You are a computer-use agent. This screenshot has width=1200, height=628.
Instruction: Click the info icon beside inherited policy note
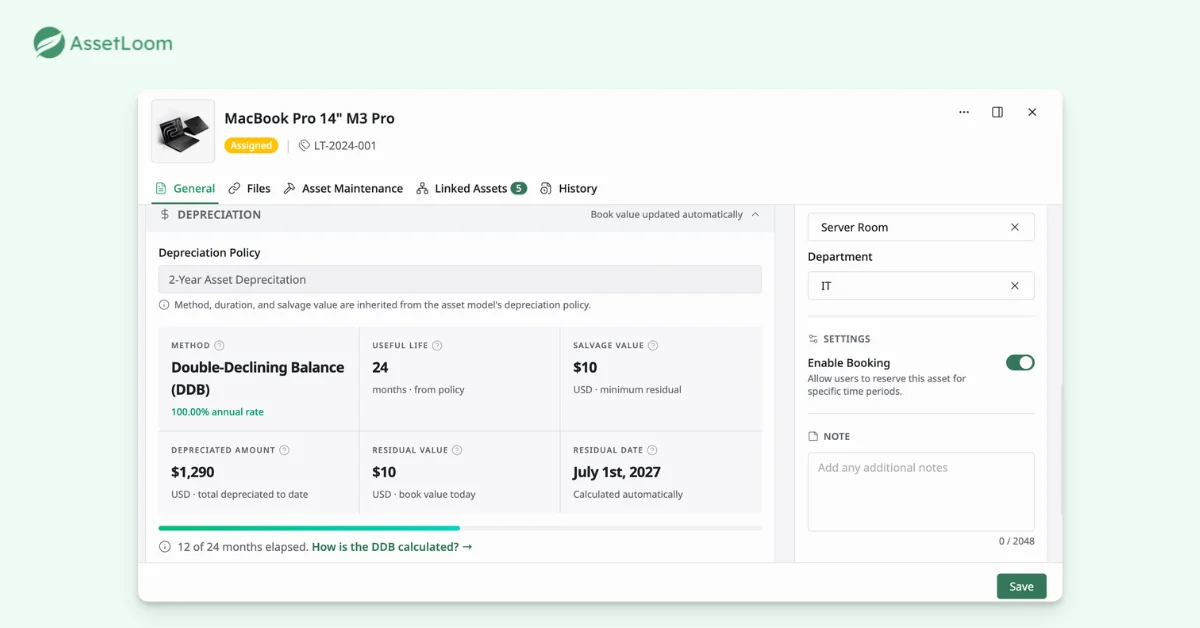coord(164,305)
